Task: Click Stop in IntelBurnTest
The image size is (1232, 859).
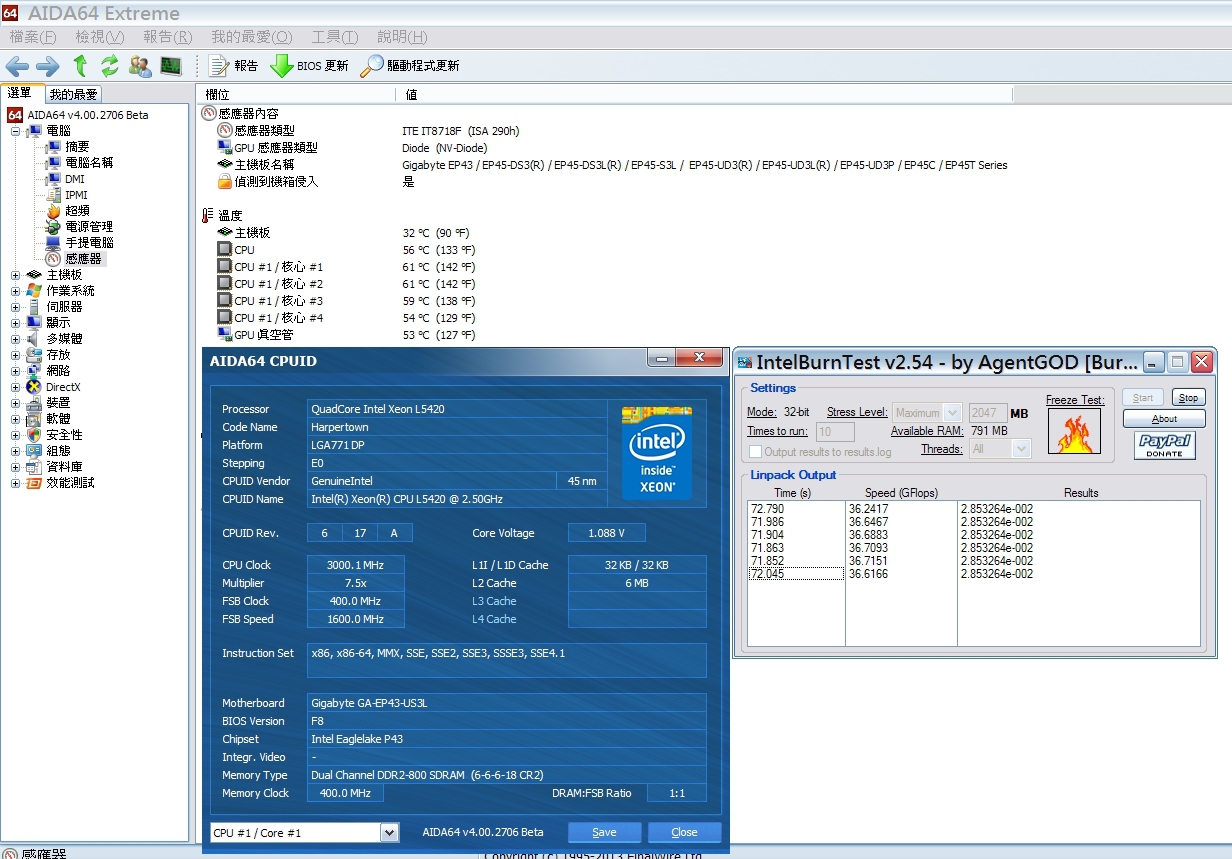Action: pyautogui.click(x=1187, y=397)
